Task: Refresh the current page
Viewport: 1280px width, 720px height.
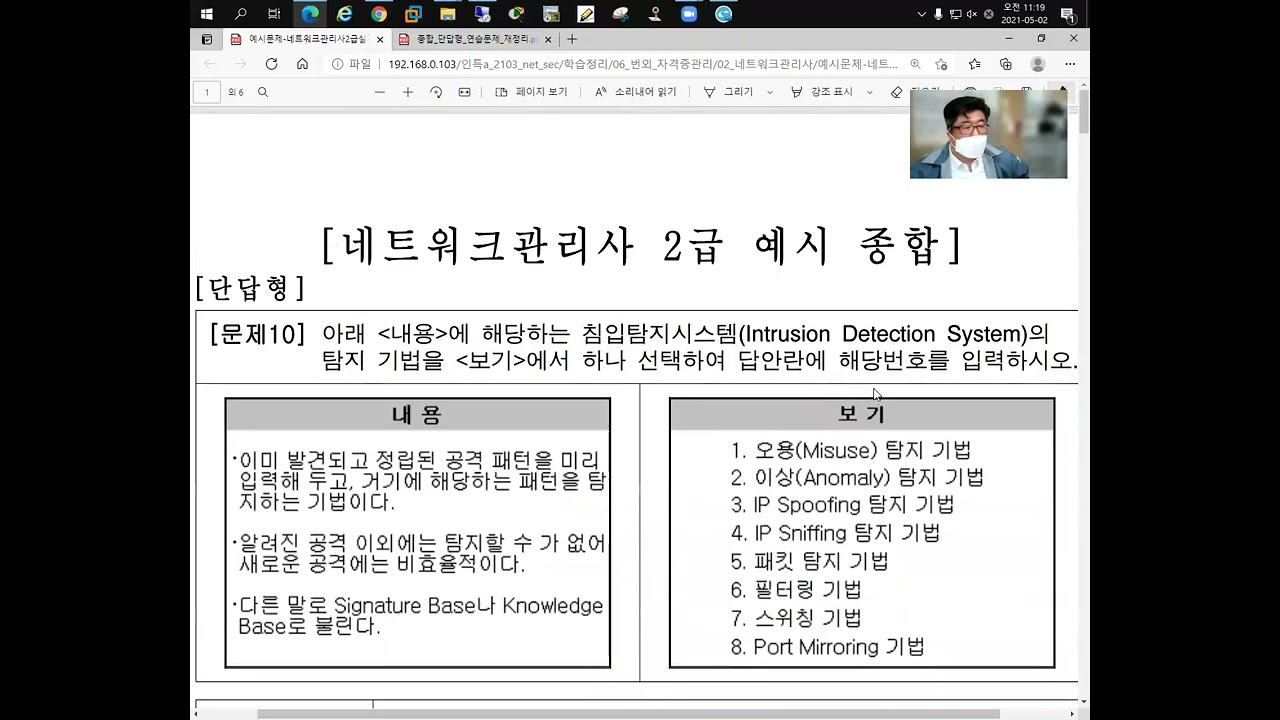Action: point(271,64)
